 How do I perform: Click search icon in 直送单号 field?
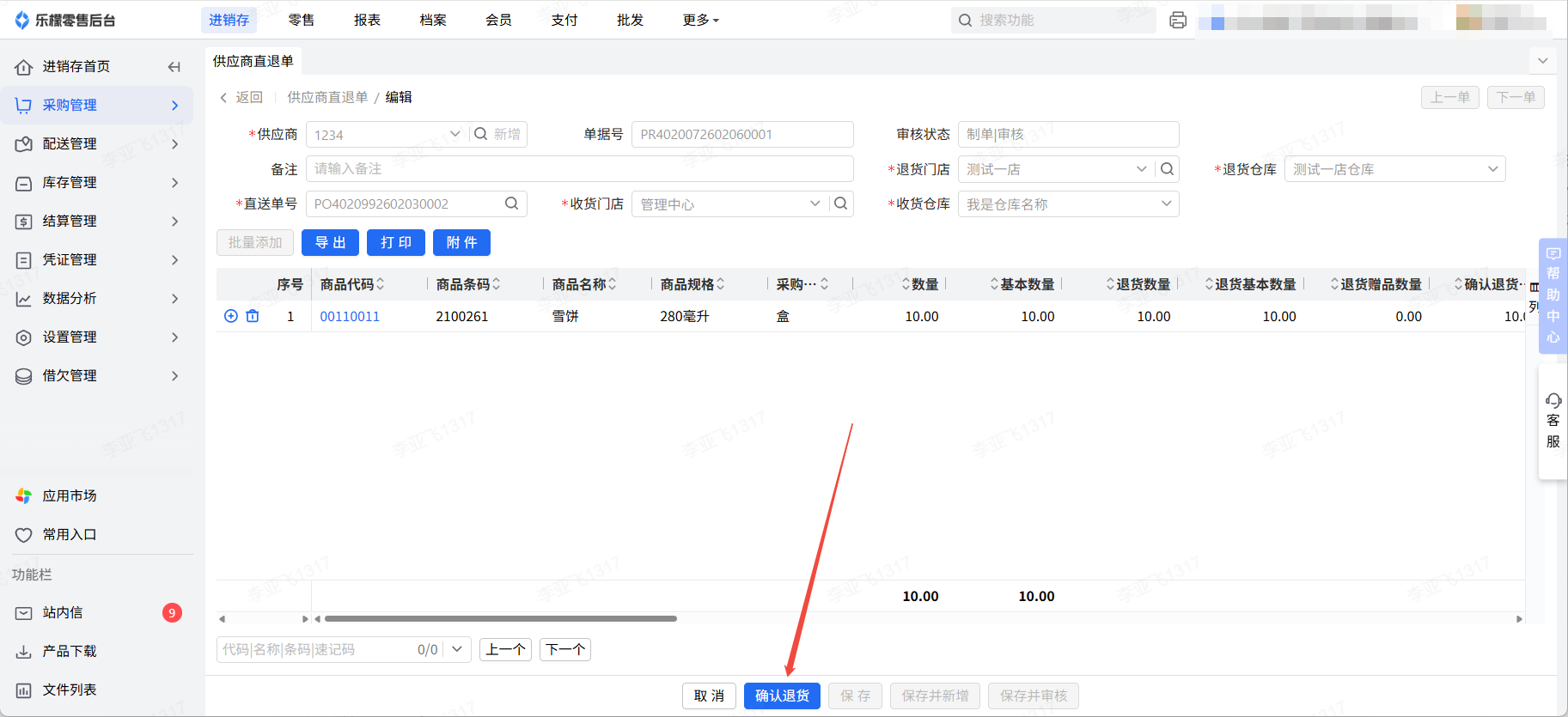(511, 204)
